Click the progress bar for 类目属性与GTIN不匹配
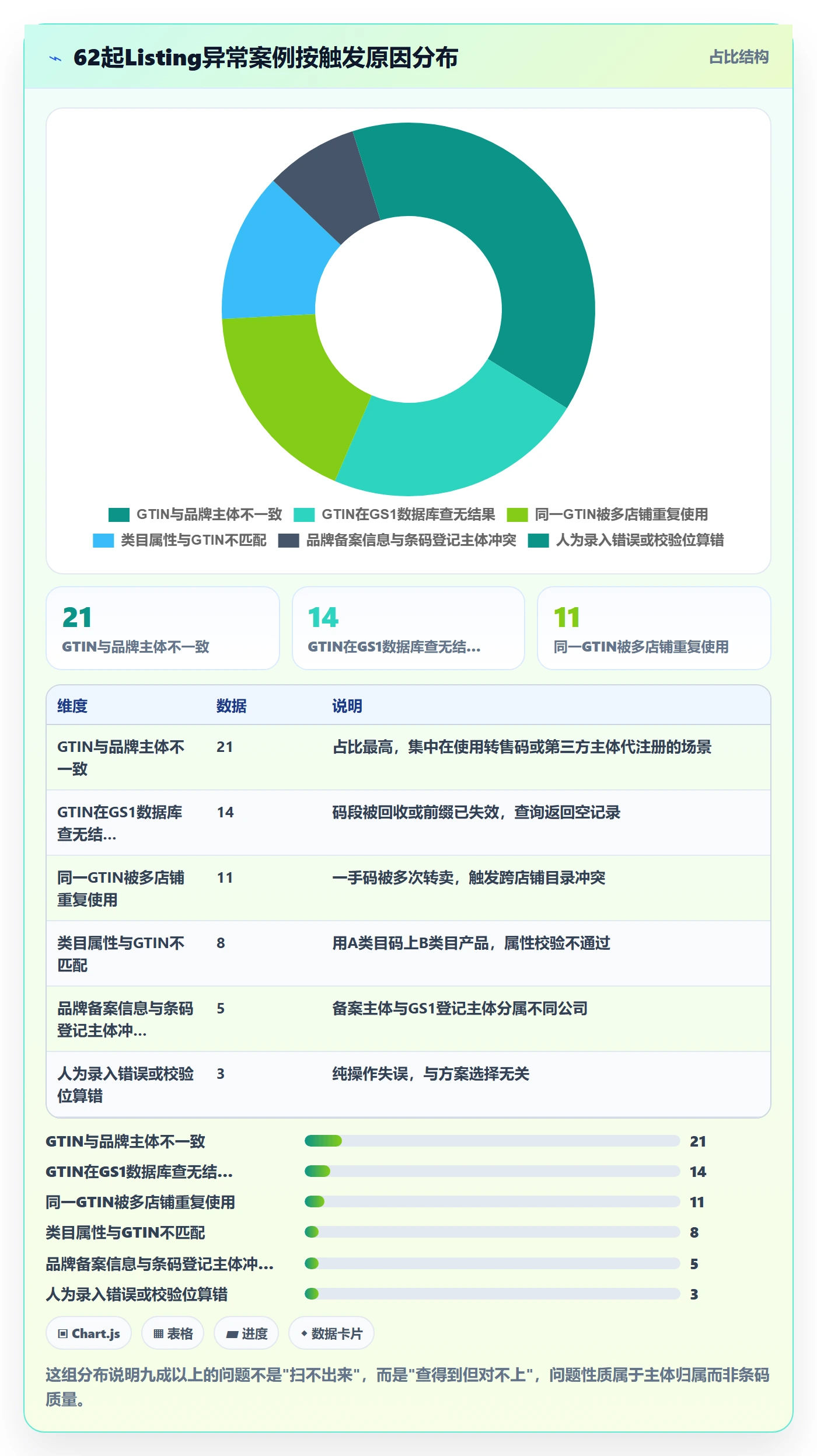Image resolution: width=817 pixels, height=1456 pixels. click(x=493, y=1232)
